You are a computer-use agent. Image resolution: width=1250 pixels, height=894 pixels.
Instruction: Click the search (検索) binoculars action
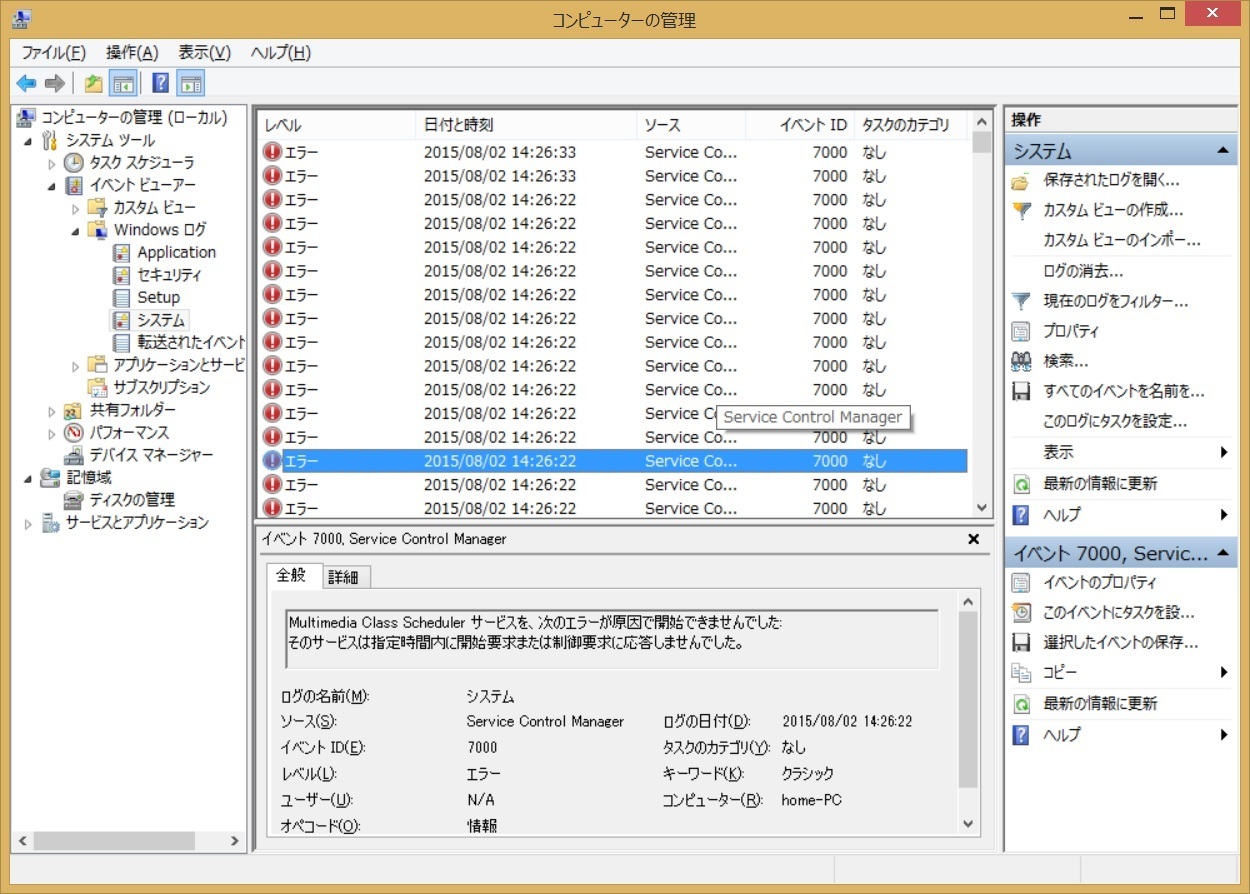pyautogui.click(x=1065, y=361)
